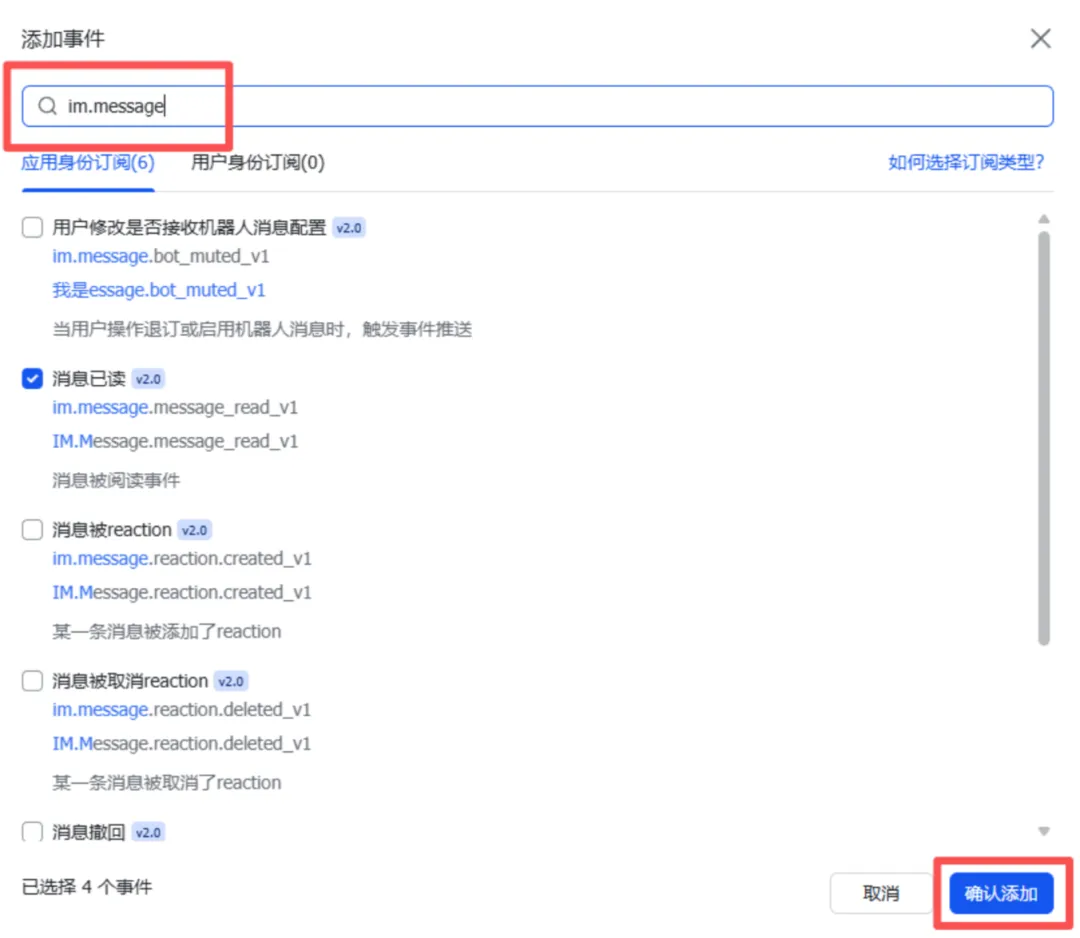Screen dimensions: 1080x938
Task: Click im.message.message_read_v1 event name
Action: tap(175, 408)
